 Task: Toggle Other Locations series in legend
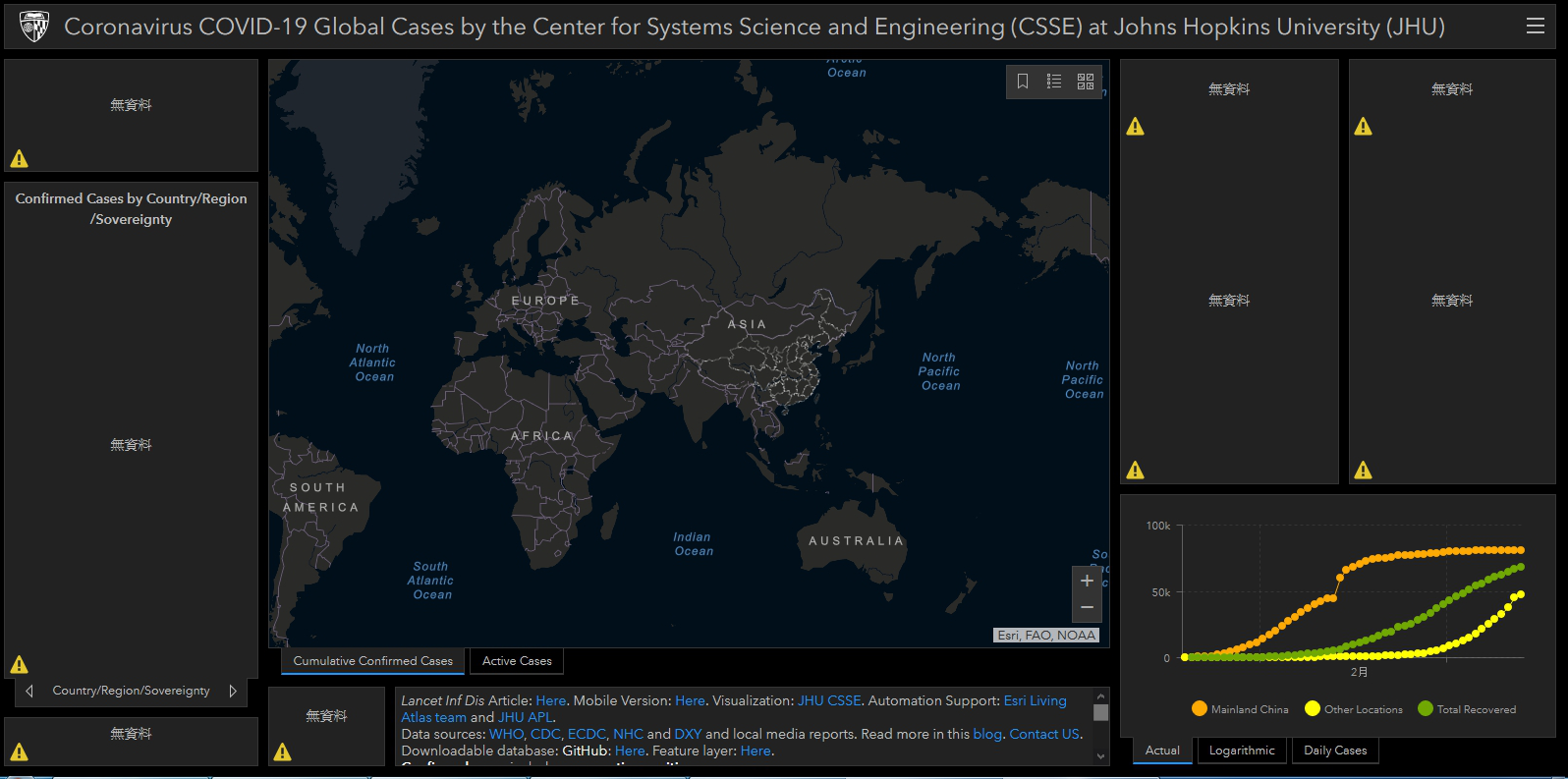coord(1354,709)
